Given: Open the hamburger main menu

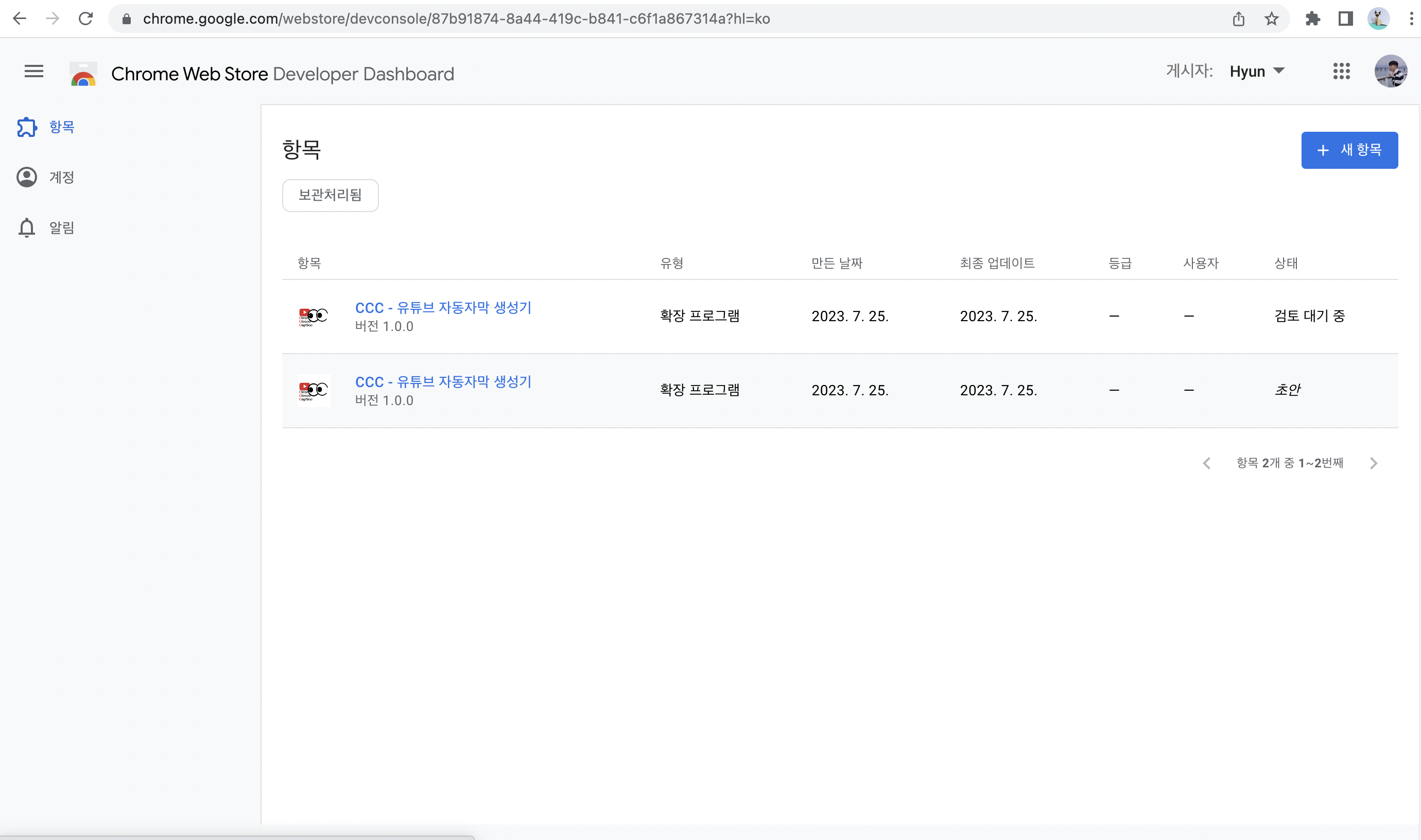Looking at the screenshot, I should [34, 72].
